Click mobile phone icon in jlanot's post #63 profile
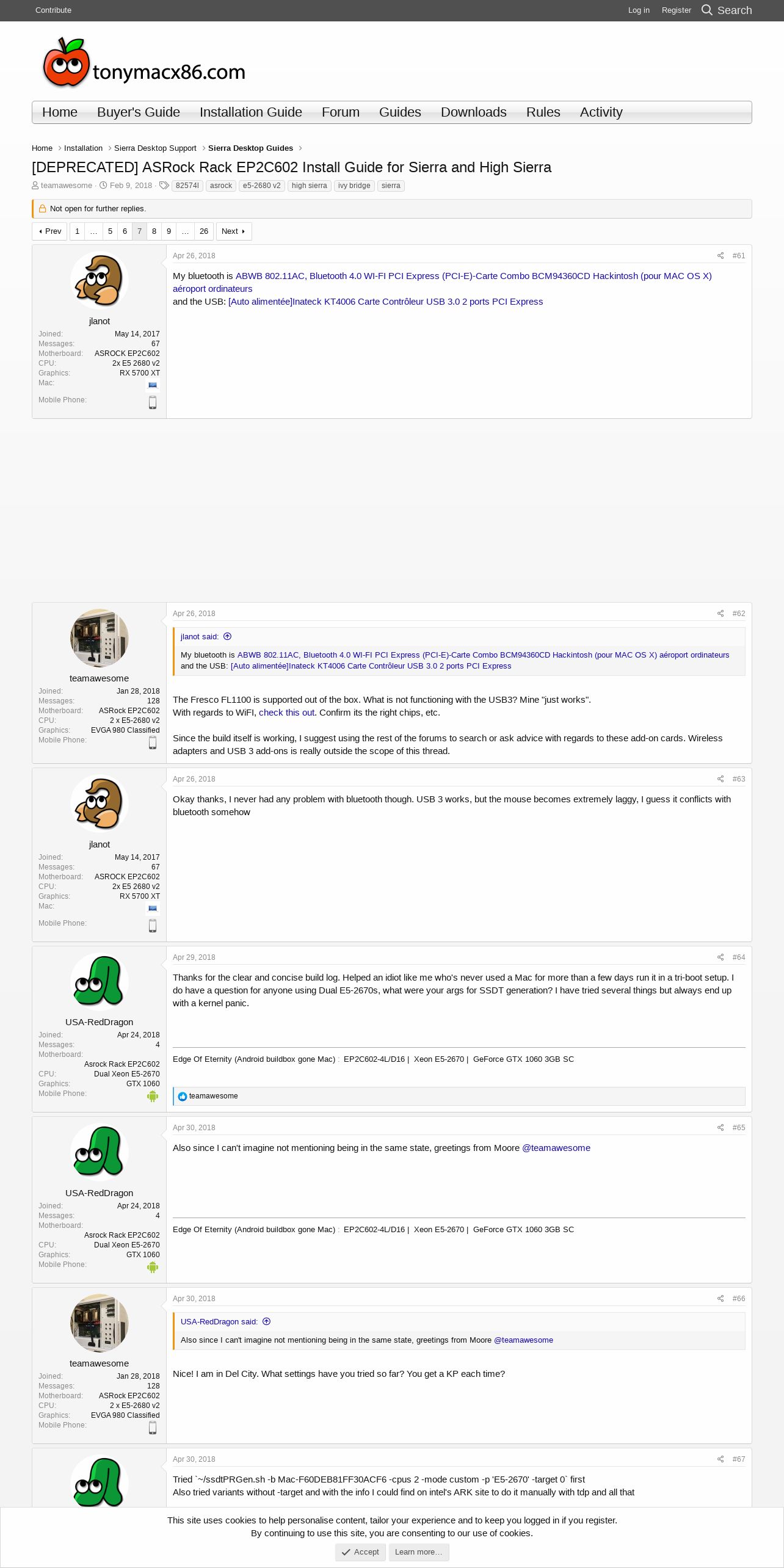 [153, 926]
